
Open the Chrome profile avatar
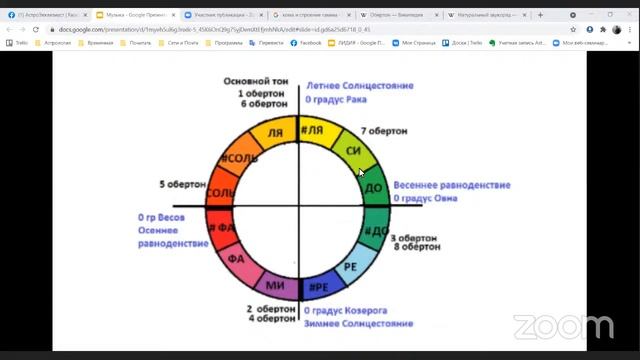pyautogui.click(x=617, y=29)
